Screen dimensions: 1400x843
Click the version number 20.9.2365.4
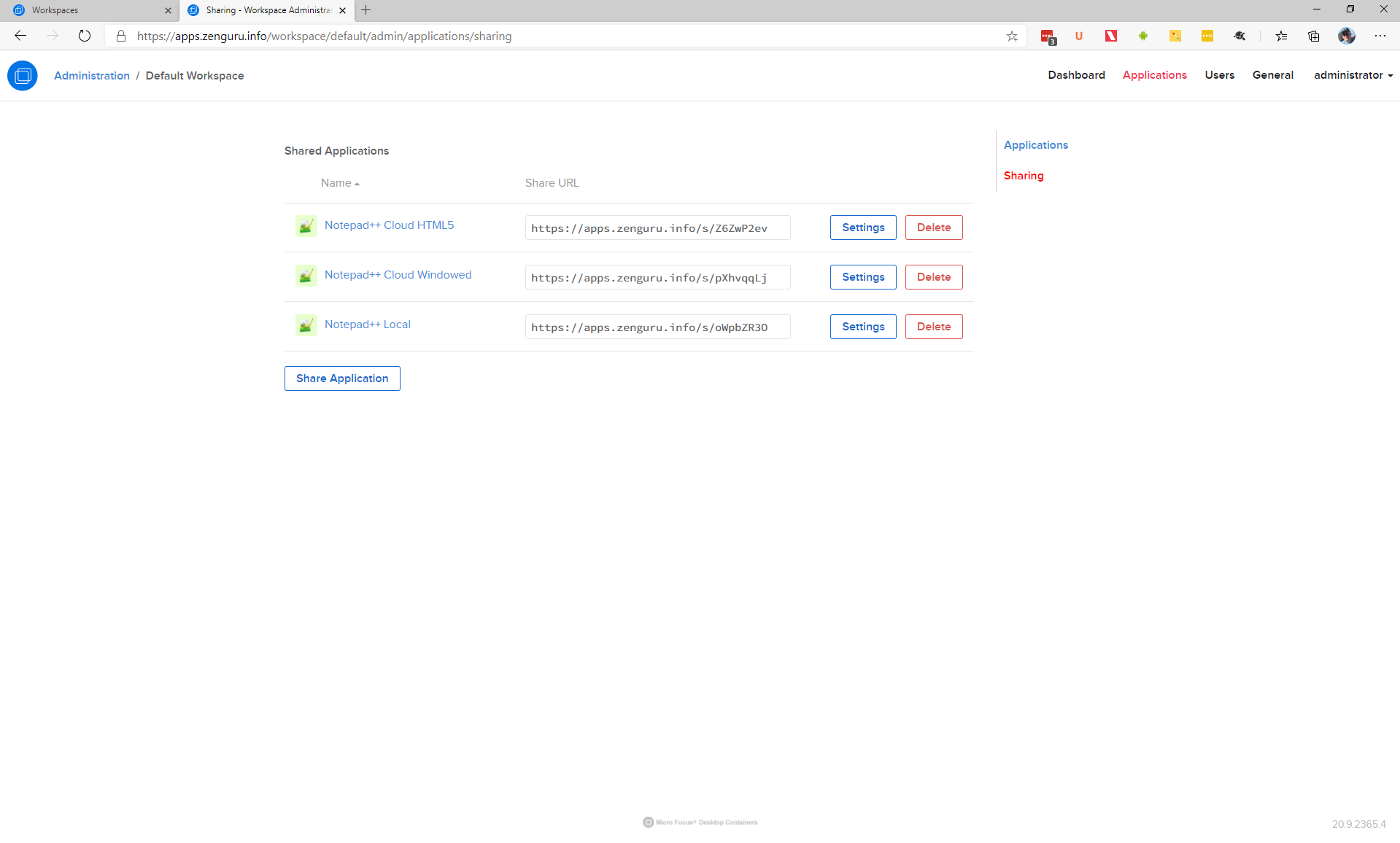tap(1358, 824)
